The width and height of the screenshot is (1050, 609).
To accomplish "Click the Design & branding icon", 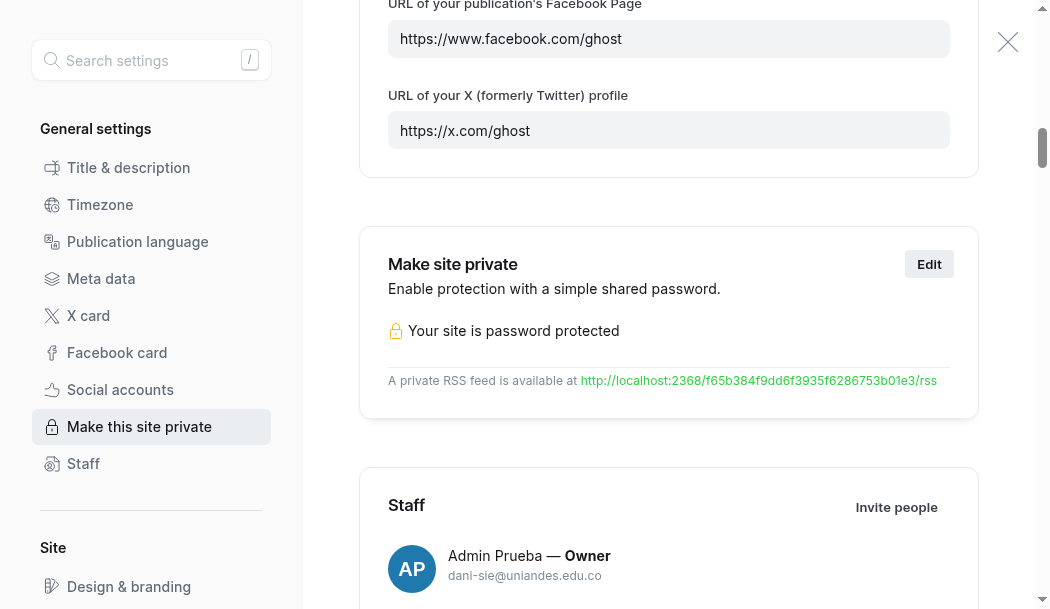I will pos(52,587).
